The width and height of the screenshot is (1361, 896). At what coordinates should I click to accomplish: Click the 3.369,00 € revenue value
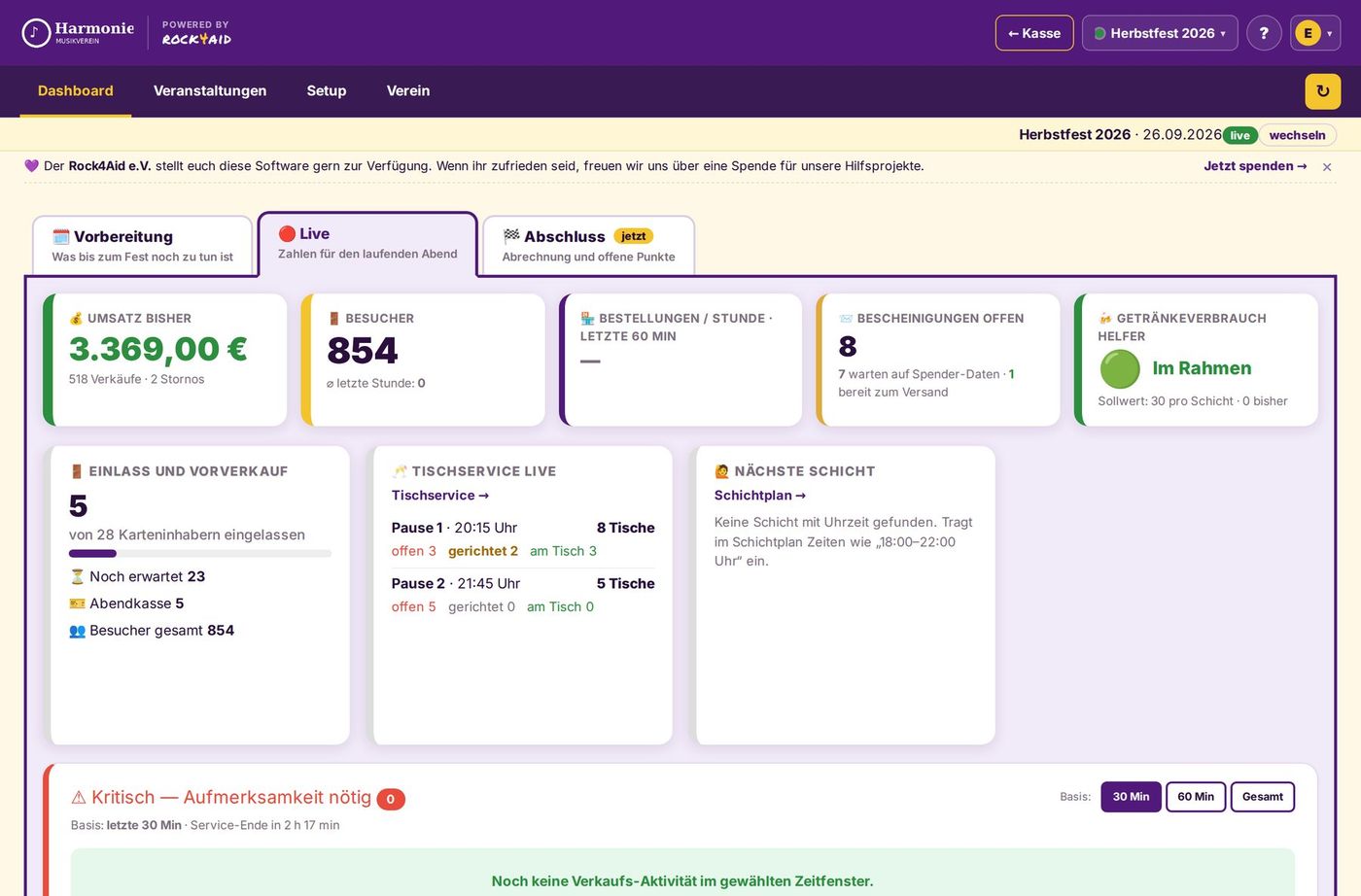click(x=158, y=349)
